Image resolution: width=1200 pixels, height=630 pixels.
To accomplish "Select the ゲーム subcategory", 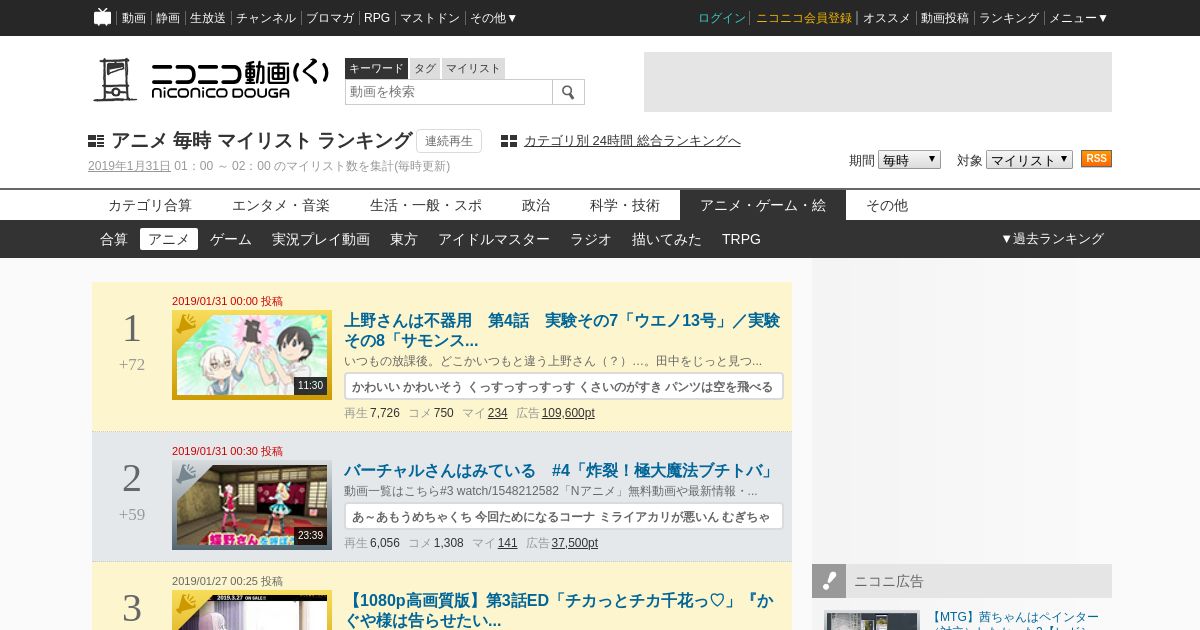I will (x=231, y=239).
